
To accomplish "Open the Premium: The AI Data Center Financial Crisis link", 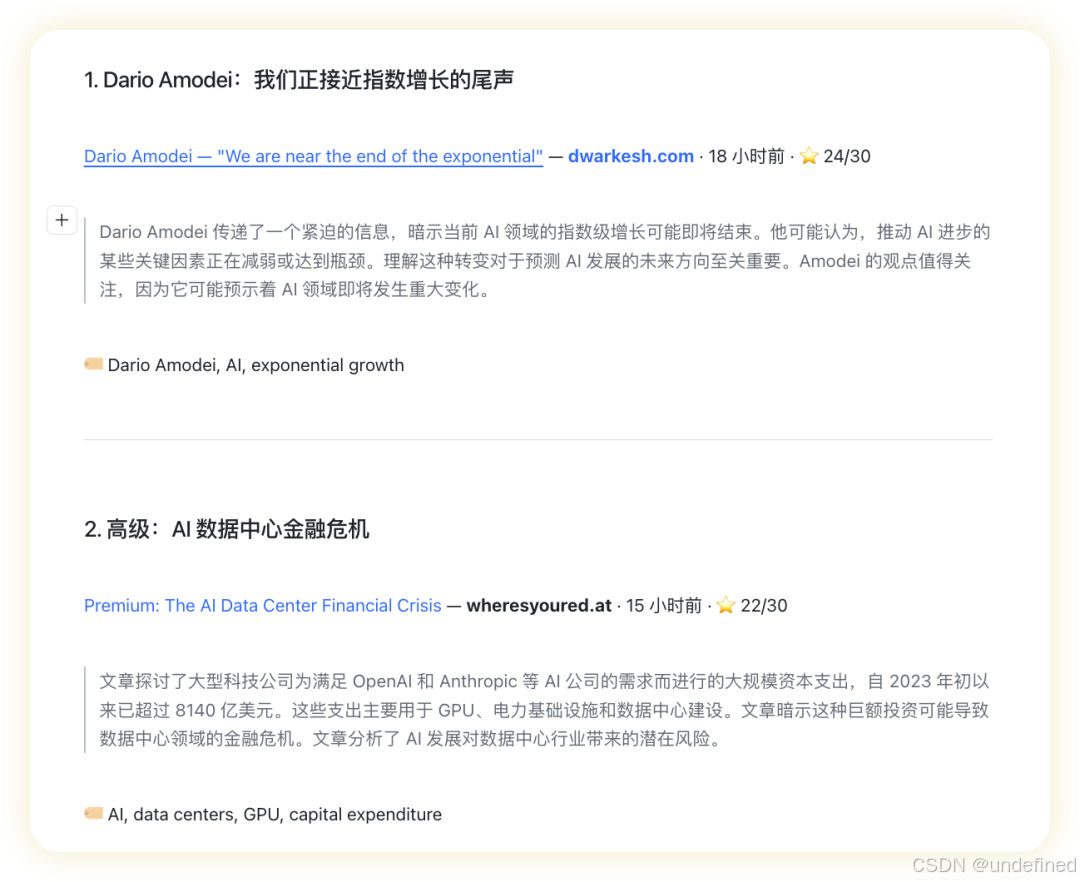I will (x=262, y=605).
